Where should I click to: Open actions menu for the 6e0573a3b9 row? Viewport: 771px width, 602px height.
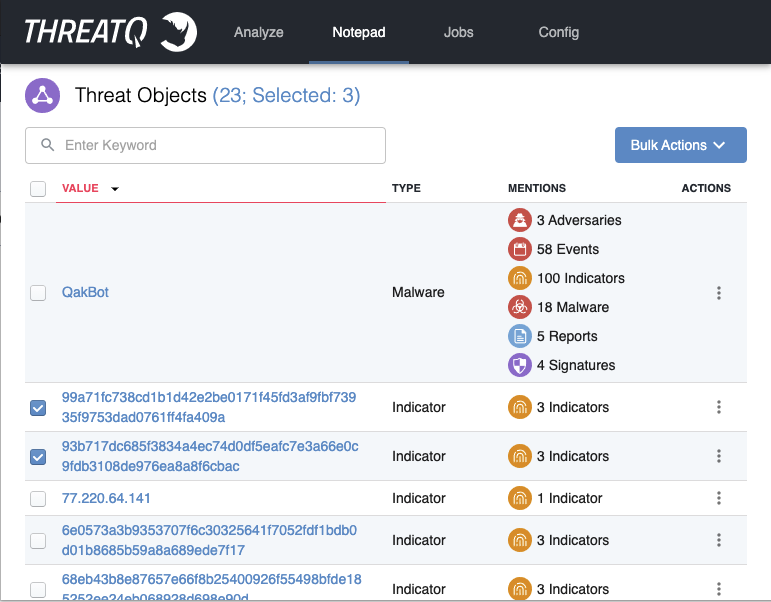click(x=719, y=540)
